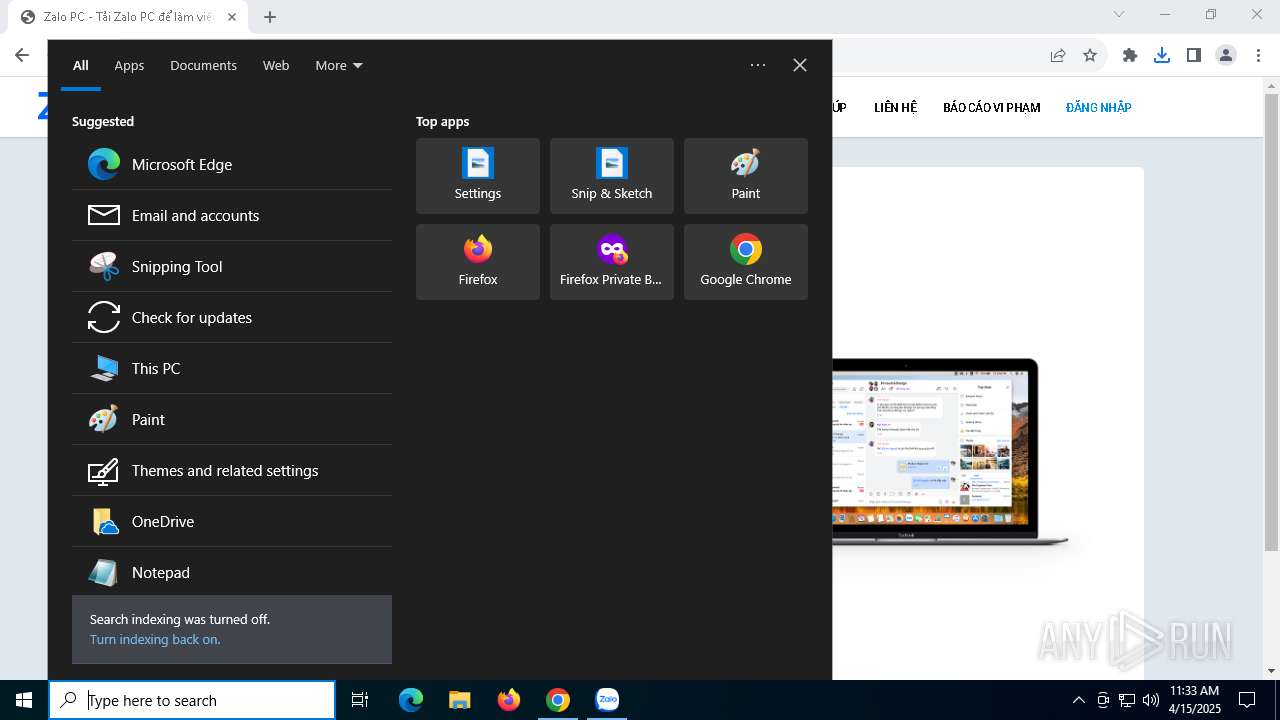Open Chrome extensions puzzle icon

1130,55
